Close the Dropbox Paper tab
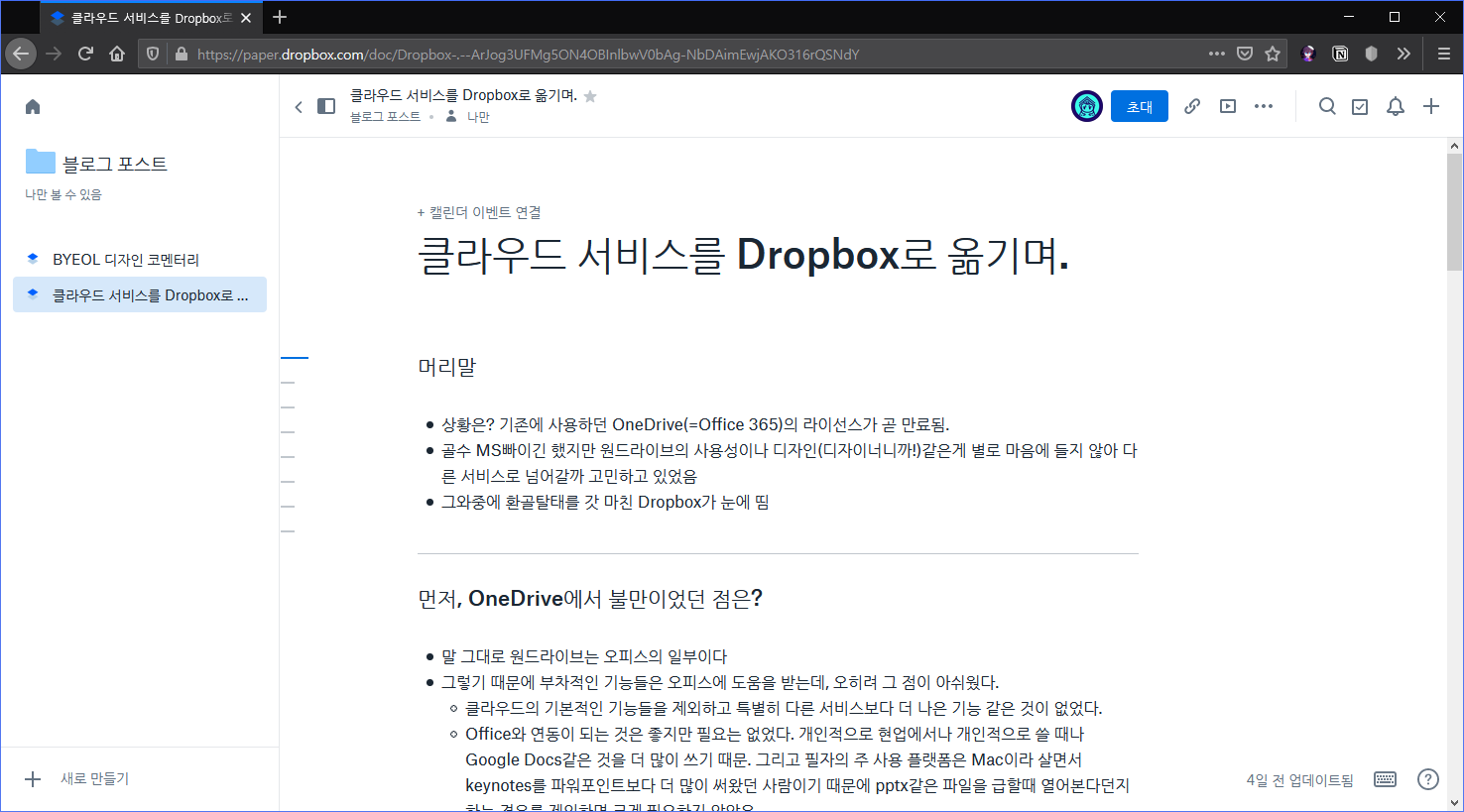The width and height of the screenshot is (1464, 812). (x=246, y=18)
